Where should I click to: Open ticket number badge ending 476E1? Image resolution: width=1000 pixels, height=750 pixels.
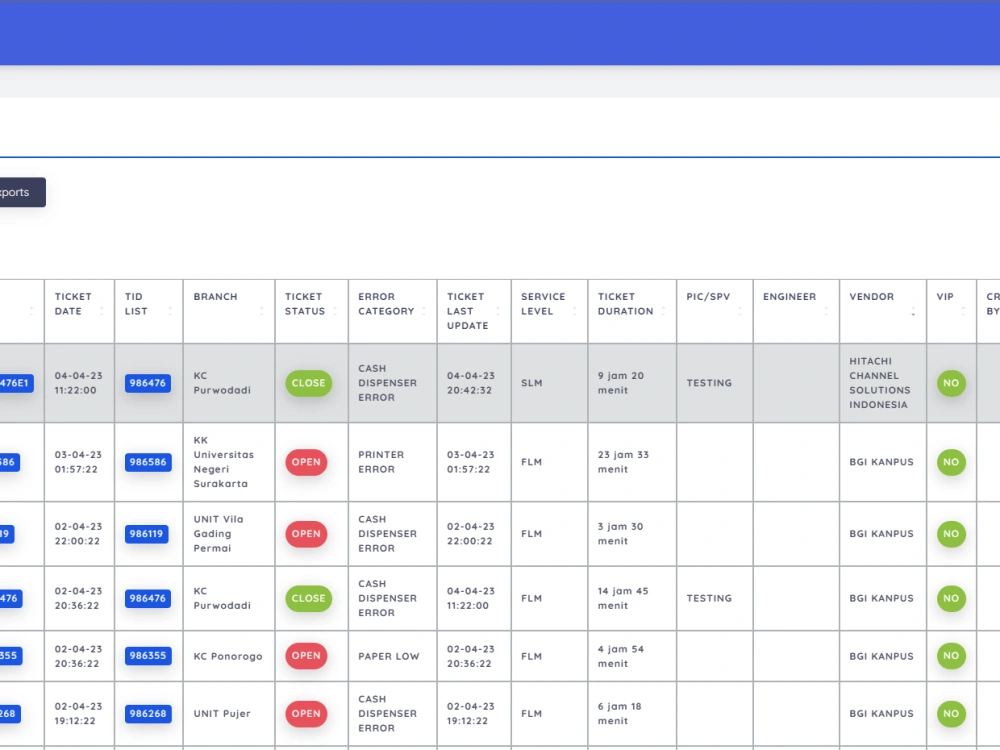pos(17,383)
